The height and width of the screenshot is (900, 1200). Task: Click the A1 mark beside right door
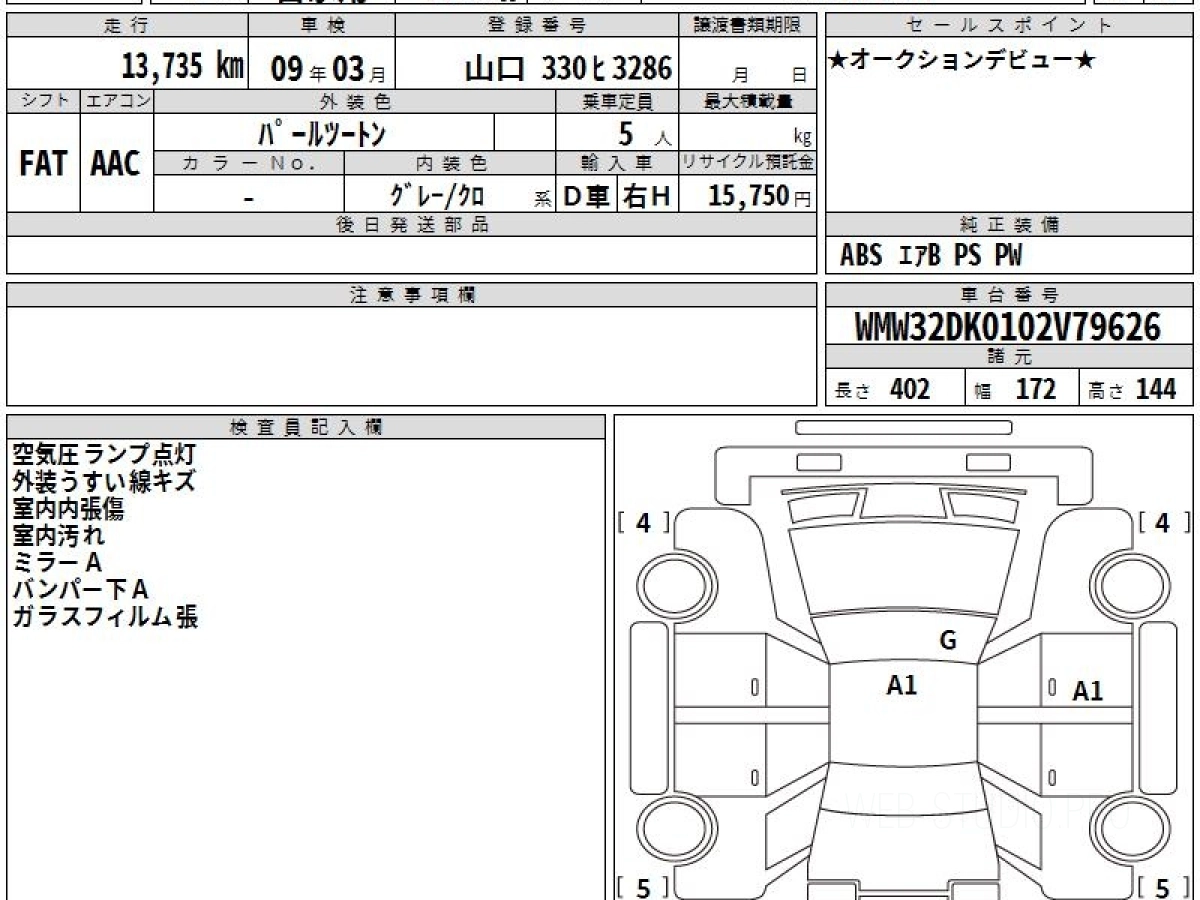(1088, 691)
